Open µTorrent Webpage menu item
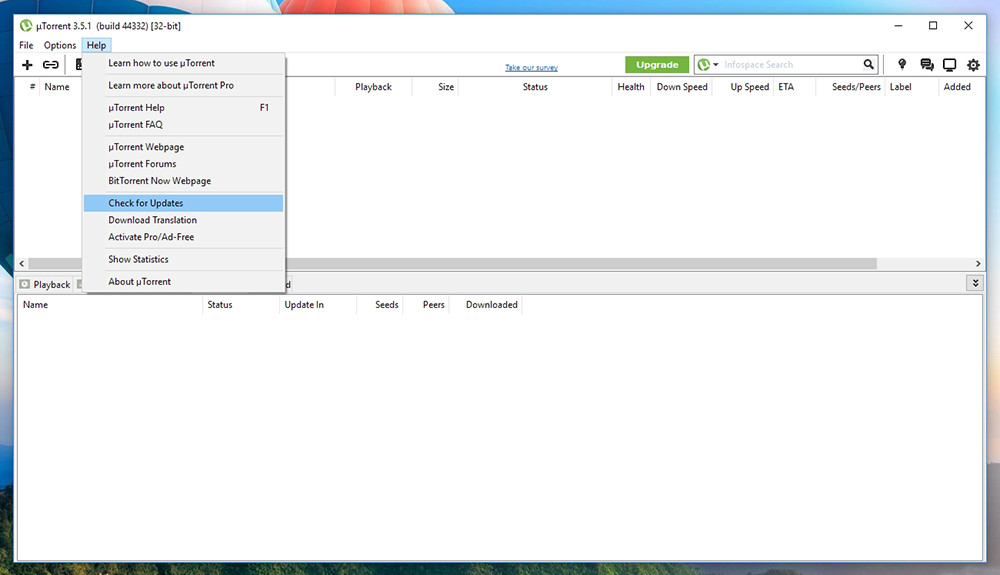 pyautogui.click(x=184, y=147)
